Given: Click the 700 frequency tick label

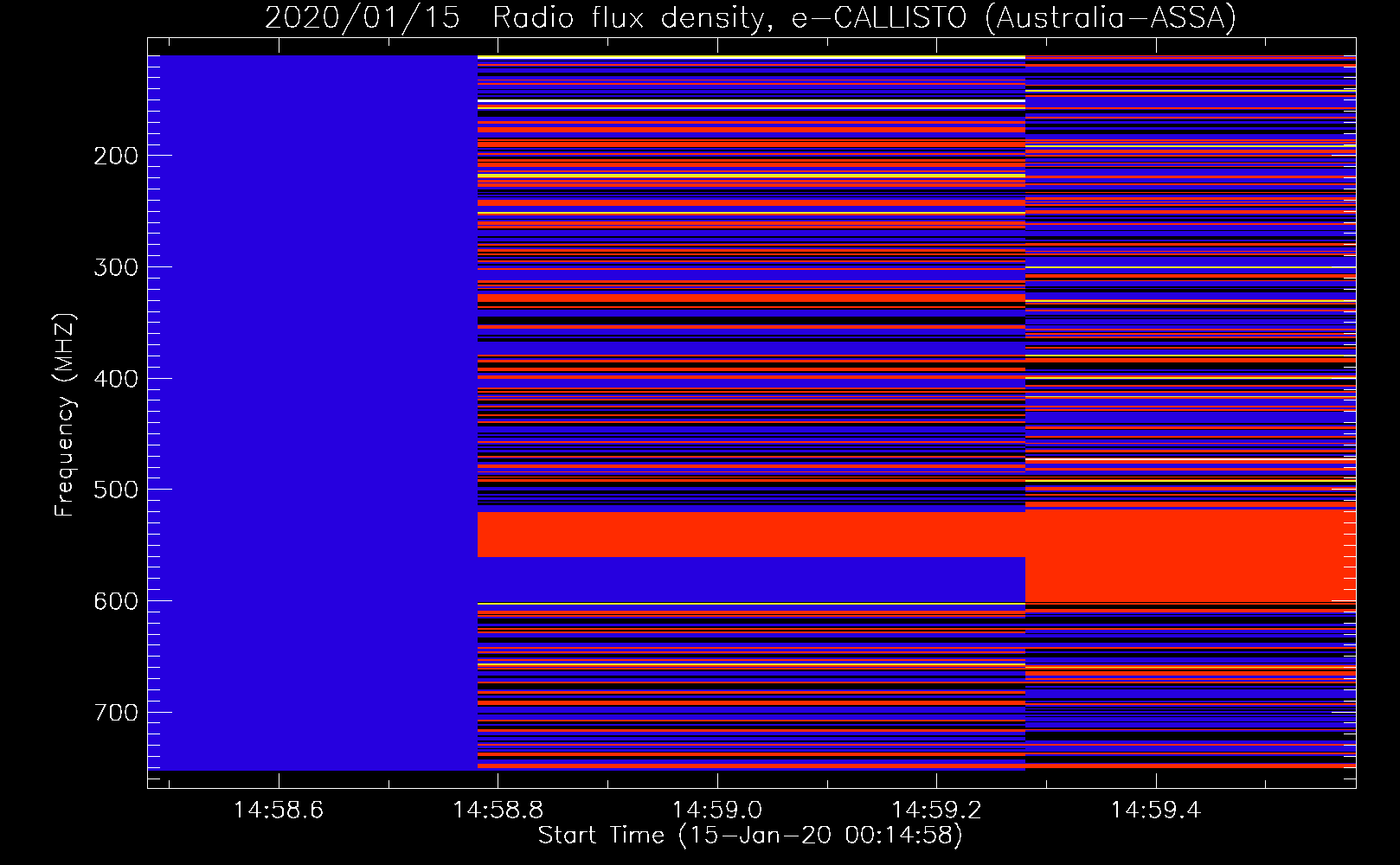Looking at the screenshot, I should pos(116,713).
